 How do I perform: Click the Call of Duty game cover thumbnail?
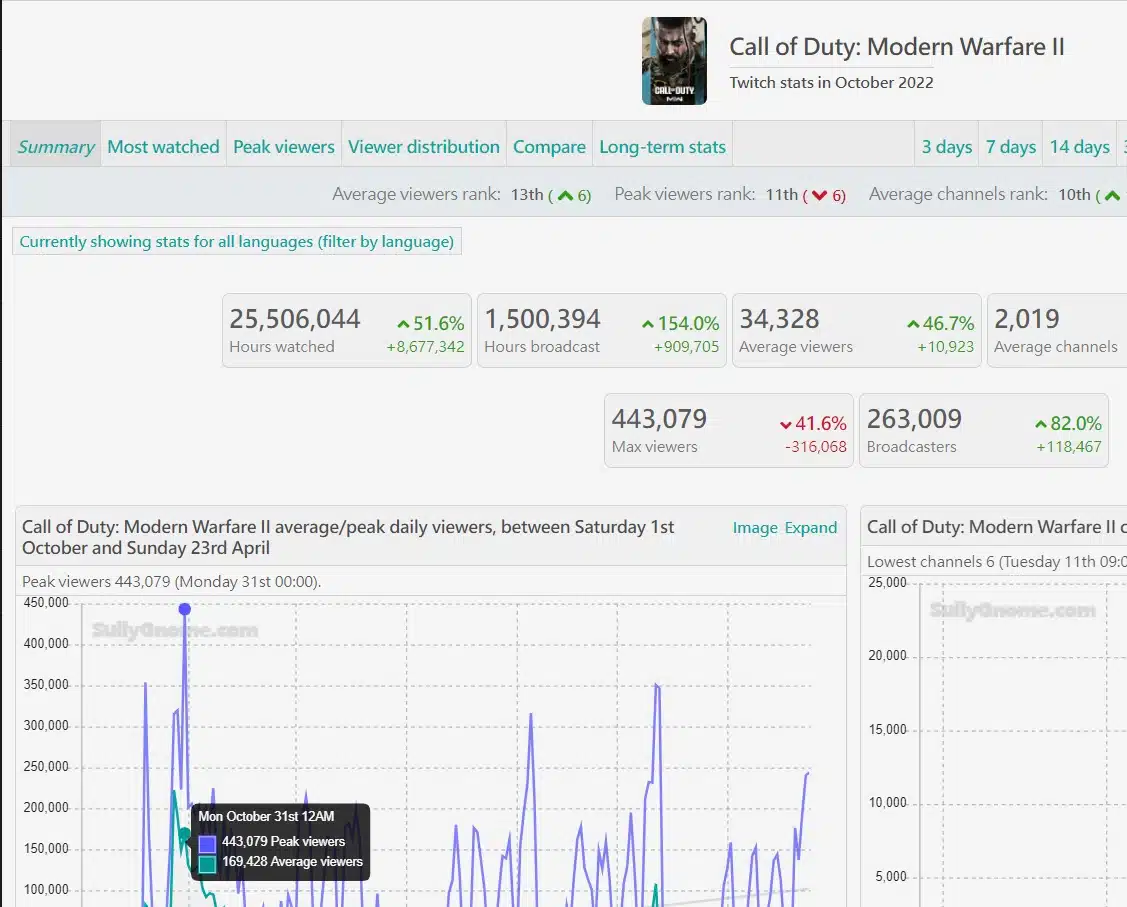pos(674,61)
